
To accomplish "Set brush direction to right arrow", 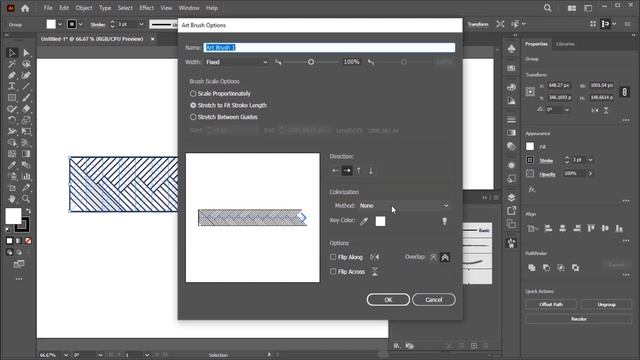I will tap(347, 171).
